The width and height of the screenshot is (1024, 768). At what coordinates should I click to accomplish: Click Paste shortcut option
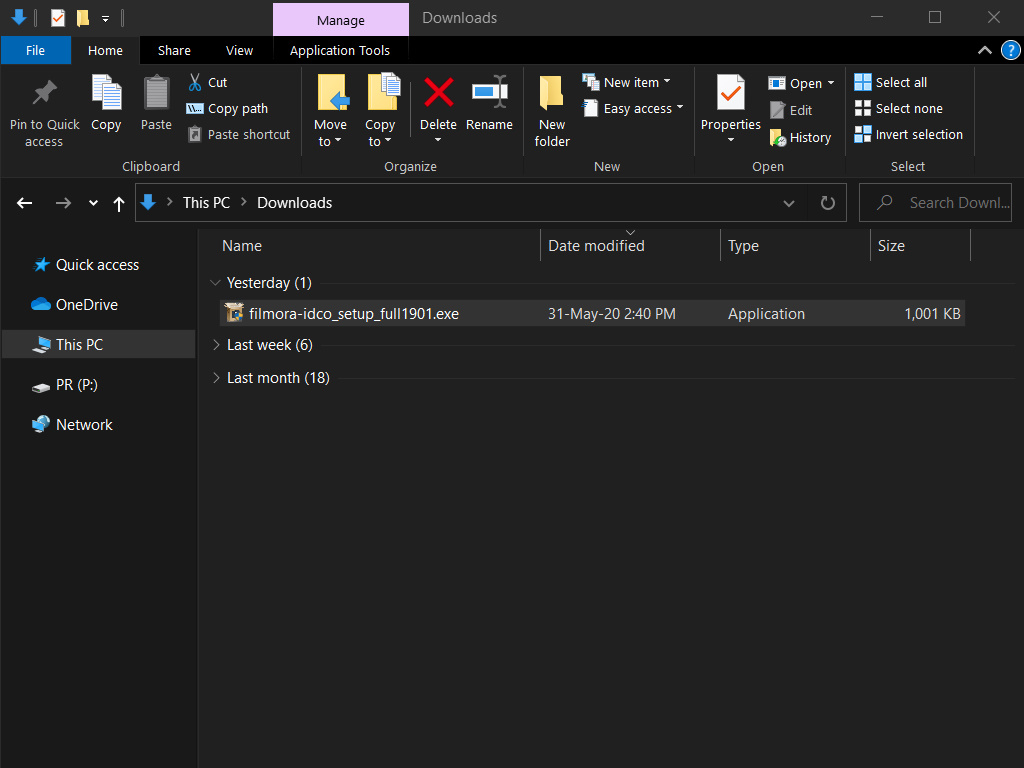pos(238,135)
